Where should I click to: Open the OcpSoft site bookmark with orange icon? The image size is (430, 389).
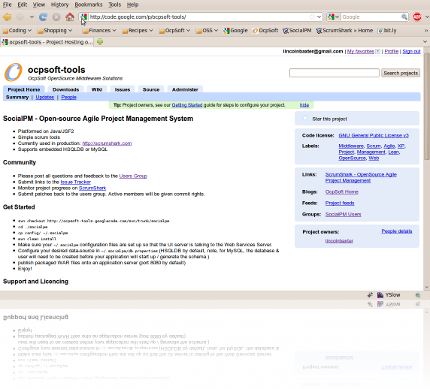(x=265, y=30)
